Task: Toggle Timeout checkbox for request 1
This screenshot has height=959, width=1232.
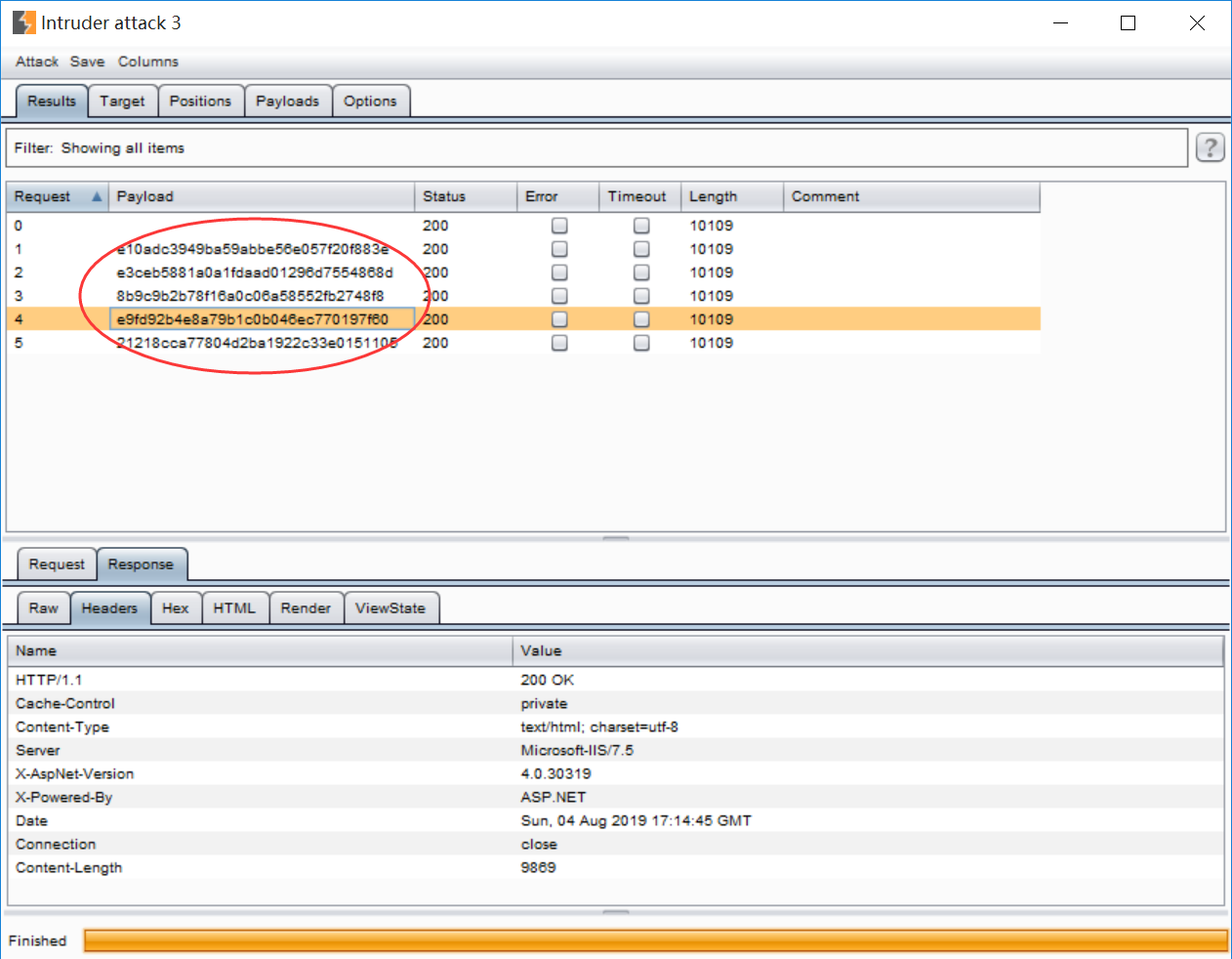Action: (x=641, y=249)
